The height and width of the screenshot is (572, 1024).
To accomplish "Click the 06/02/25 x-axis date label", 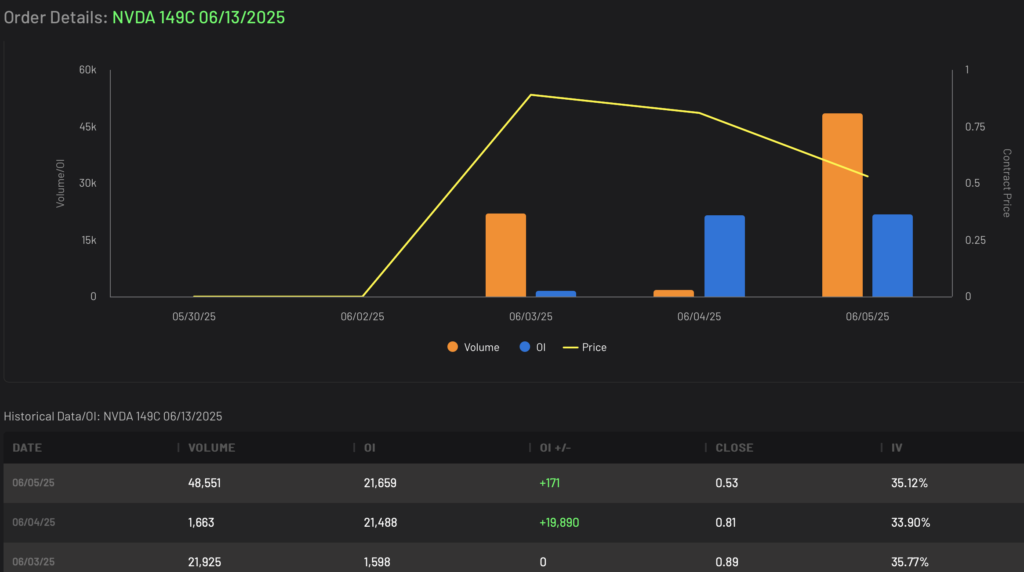I will coord(362,317).
